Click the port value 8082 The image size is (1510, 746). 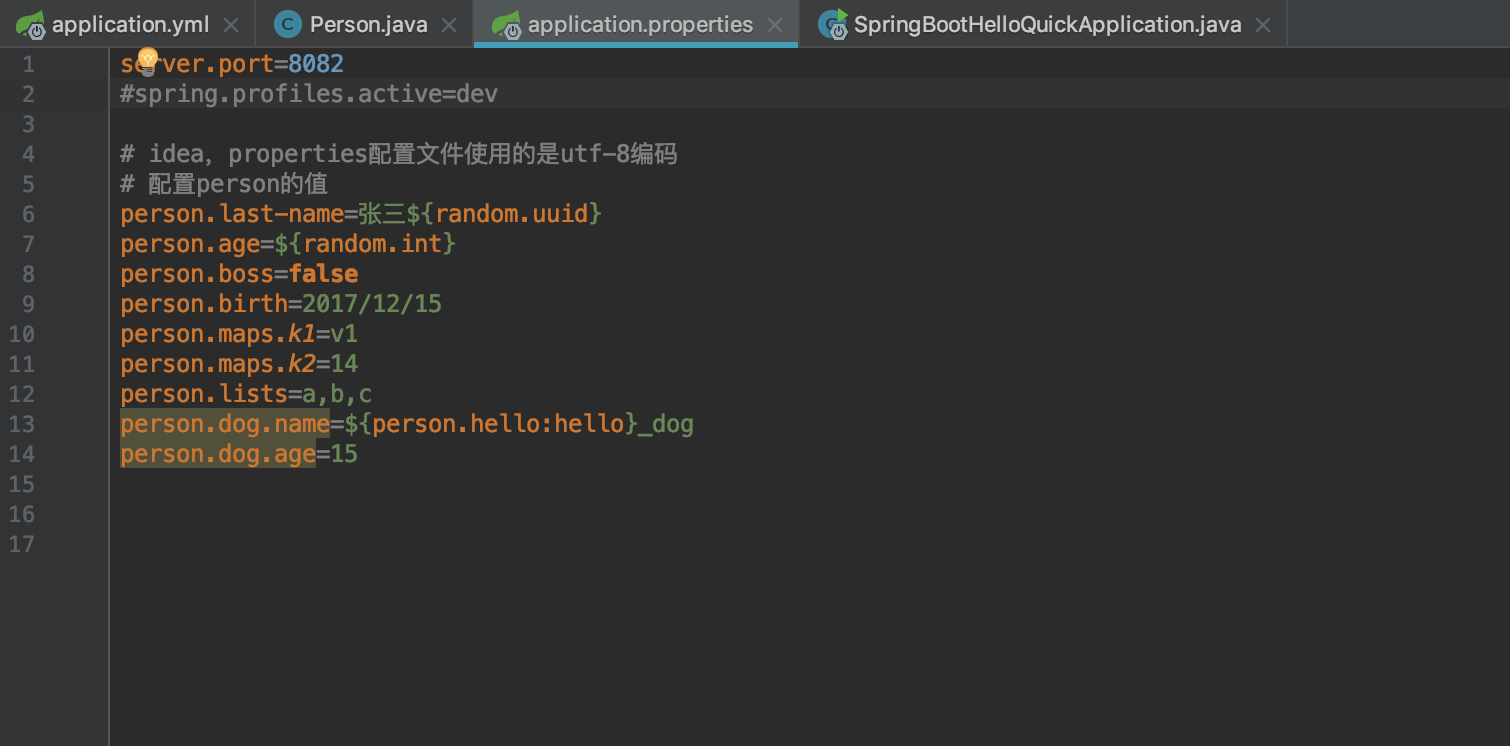click(x=316, y=65)
